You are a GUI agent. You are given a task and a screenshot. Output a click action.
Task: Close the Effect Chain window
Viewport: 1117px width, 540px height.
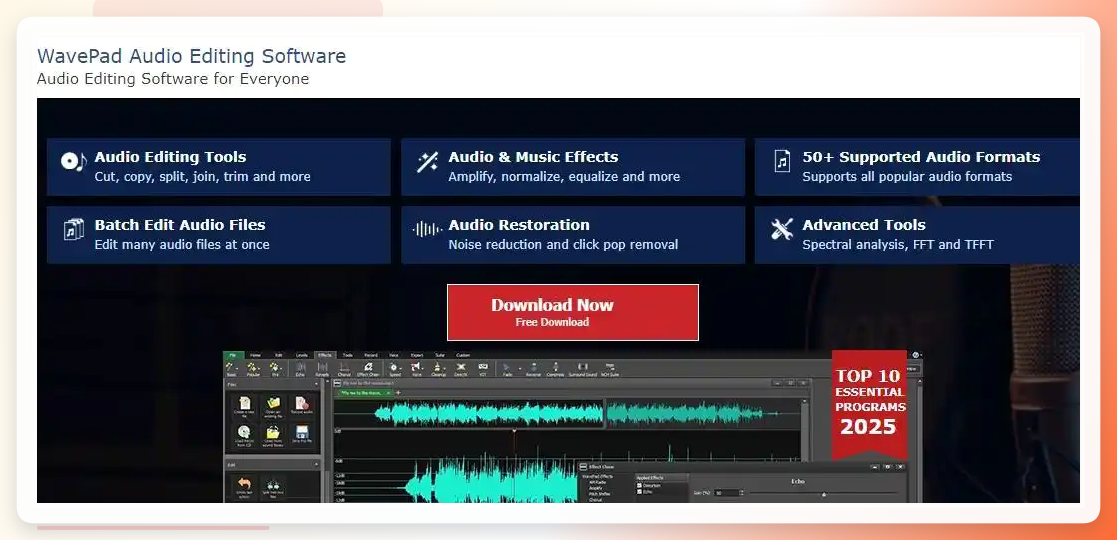pos(900,467)
